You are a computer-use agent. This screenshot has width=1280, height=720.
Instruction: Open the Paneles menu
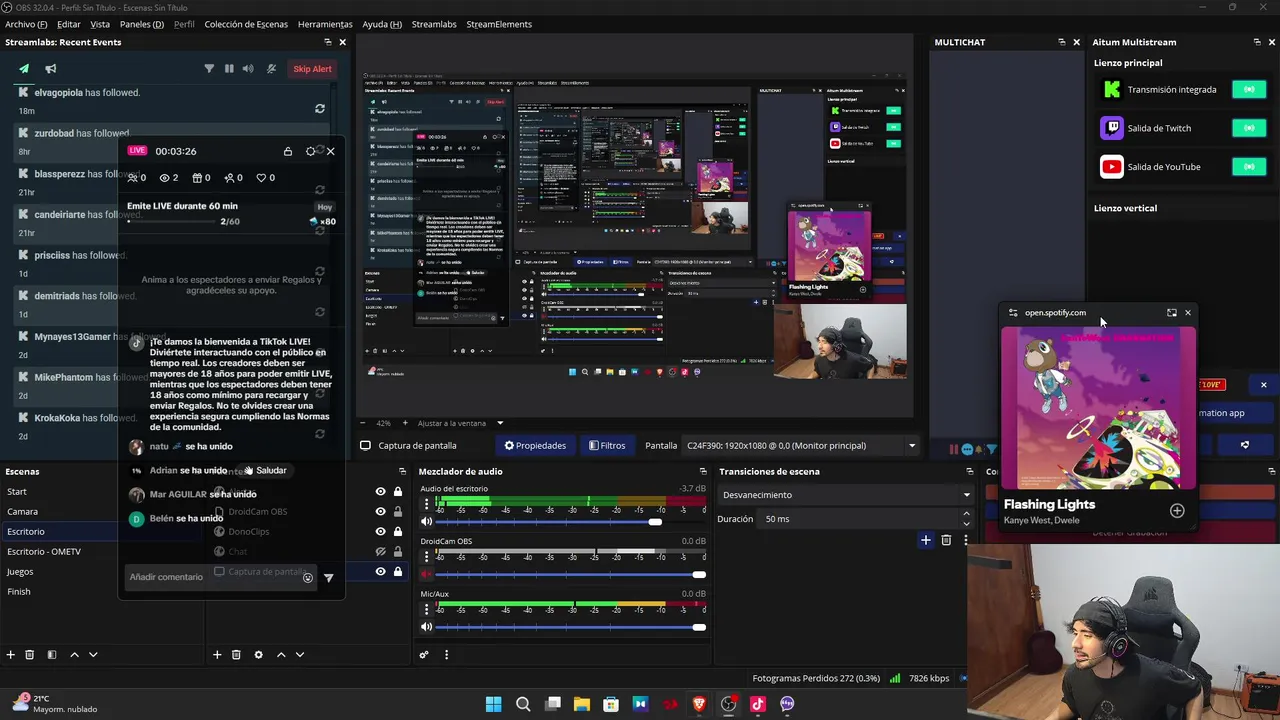pyautogui.click(x=142, y=24)
